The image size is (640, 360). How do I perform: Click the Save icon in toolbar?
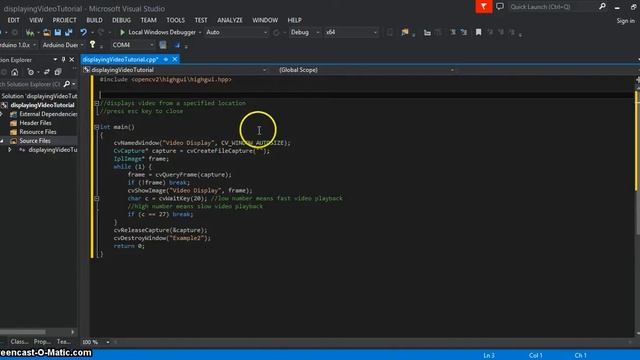click(58, 32)
